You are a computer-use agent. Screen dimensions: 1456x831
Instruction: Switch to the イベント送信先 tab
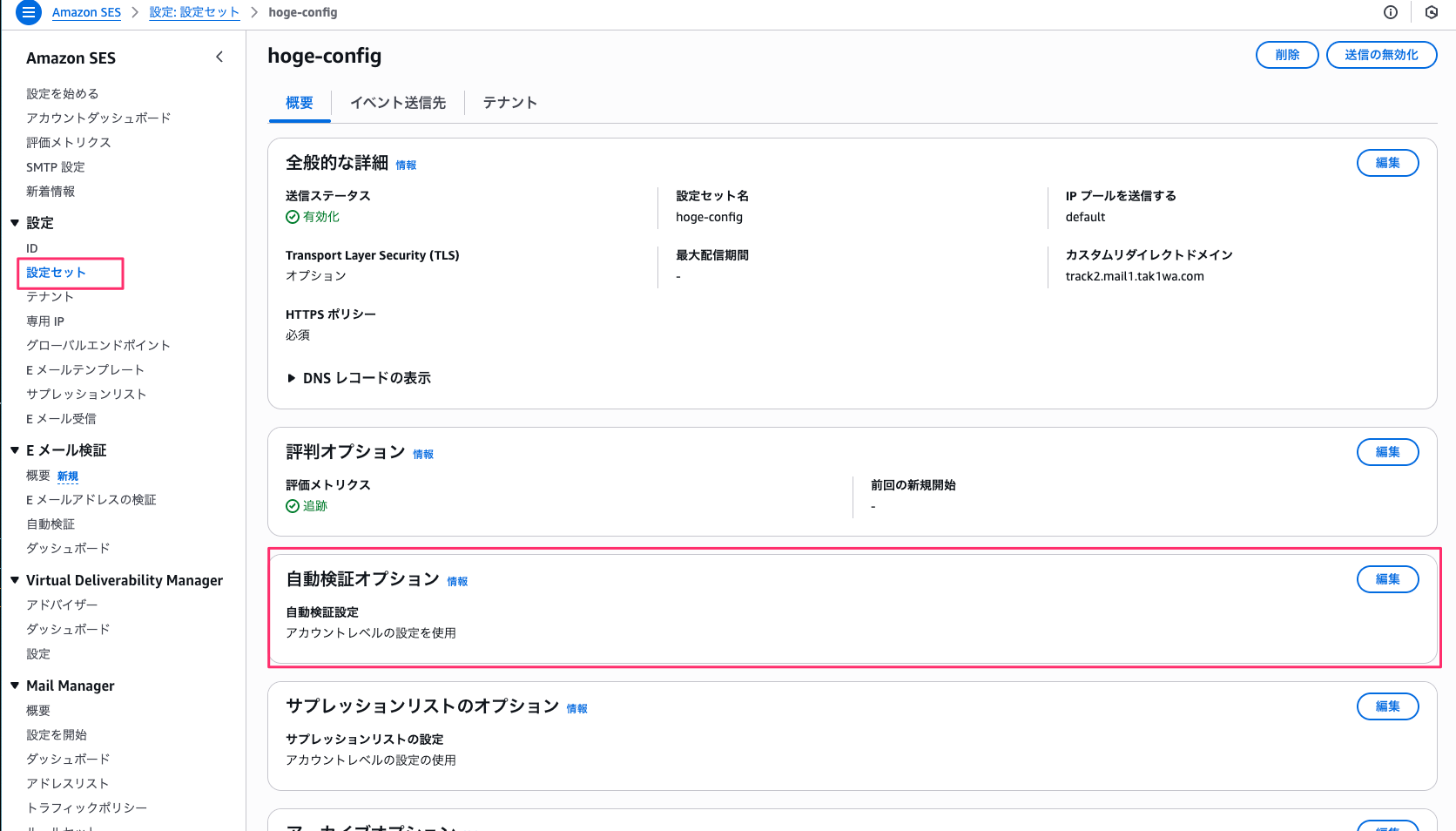tap(398, 103)
